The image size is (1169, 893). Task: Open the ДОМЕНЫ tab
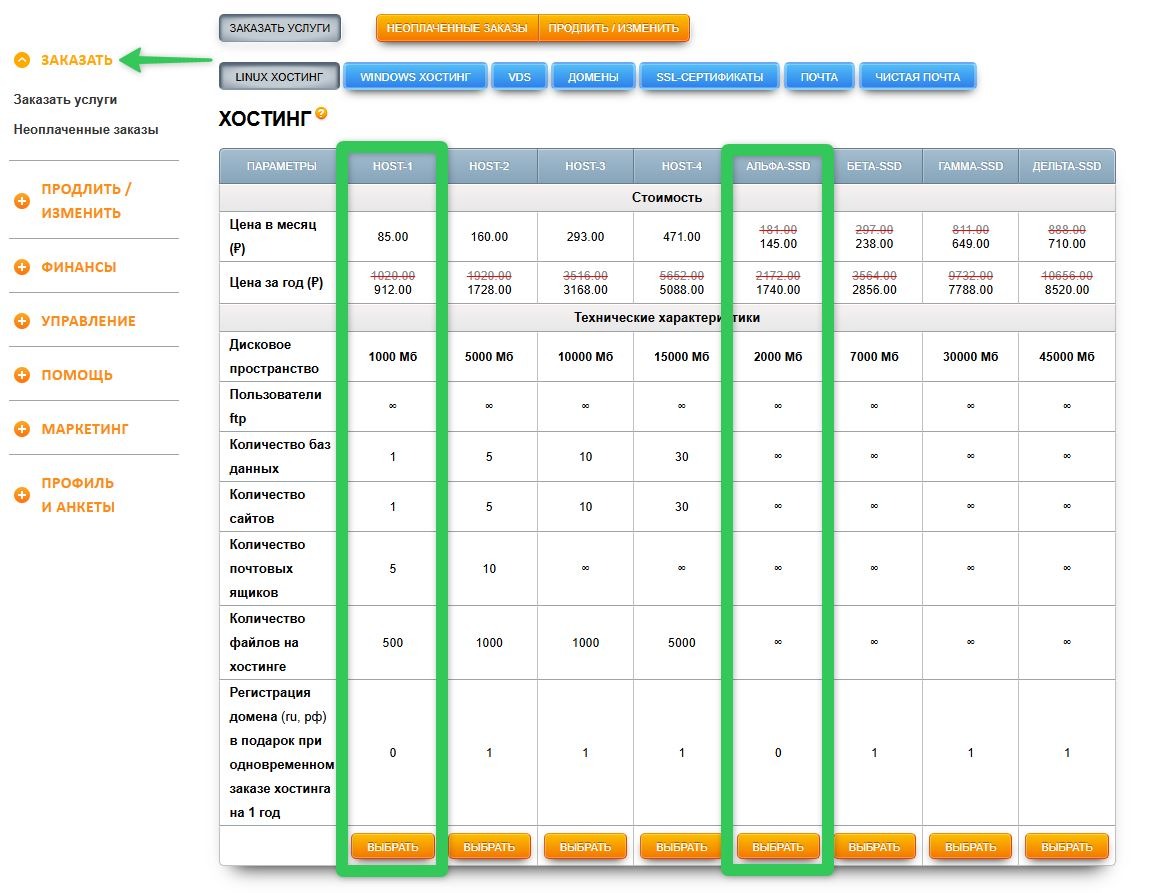[x=593, y=77]
